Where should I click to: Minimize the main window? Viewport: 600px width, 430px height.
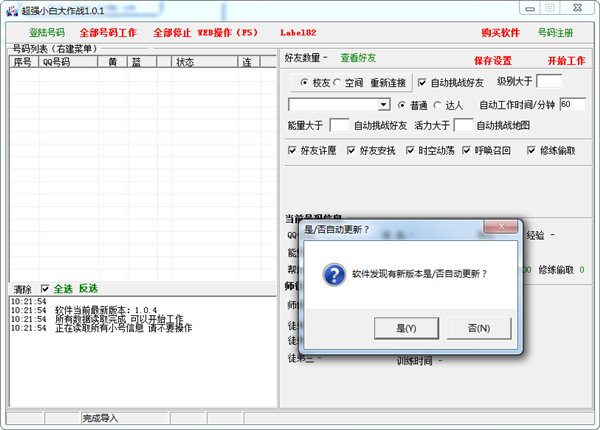530,8
